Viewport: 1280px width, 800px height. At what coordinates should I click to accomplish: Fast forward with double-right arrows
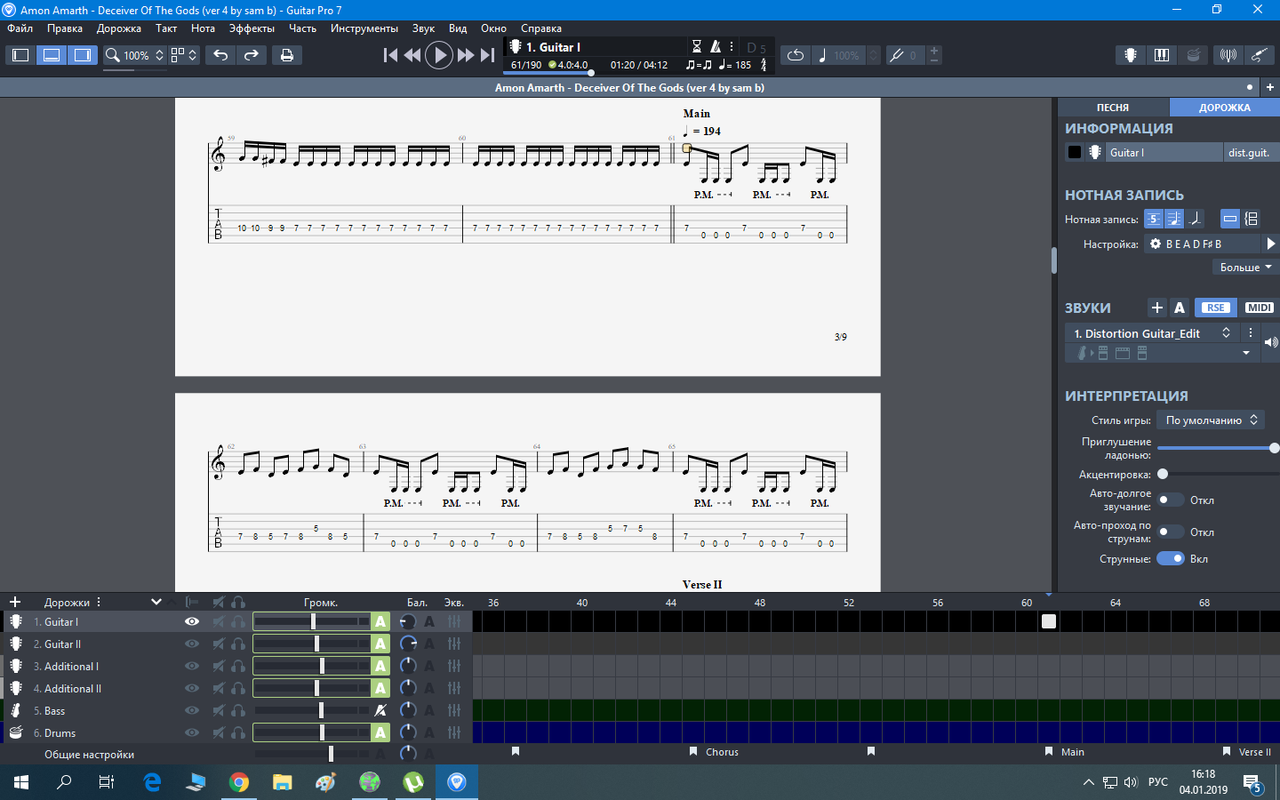pos(465,55)
